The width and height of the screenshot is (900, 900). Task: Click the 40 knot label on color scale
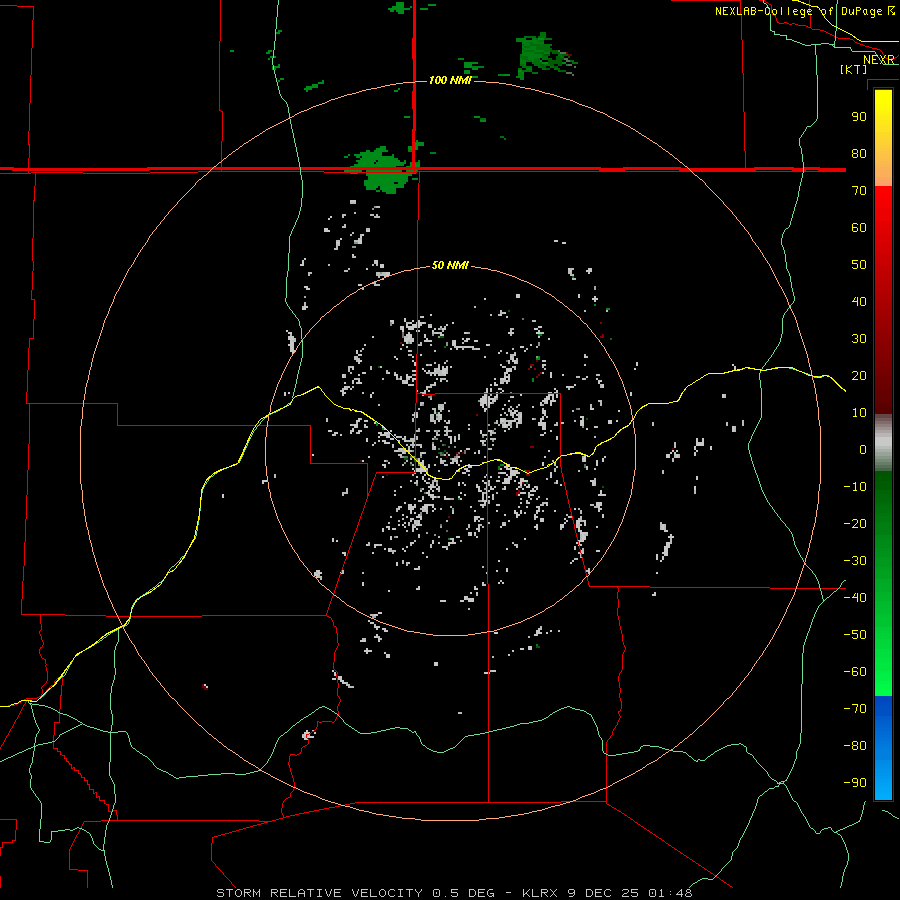[x=859, y=301]
